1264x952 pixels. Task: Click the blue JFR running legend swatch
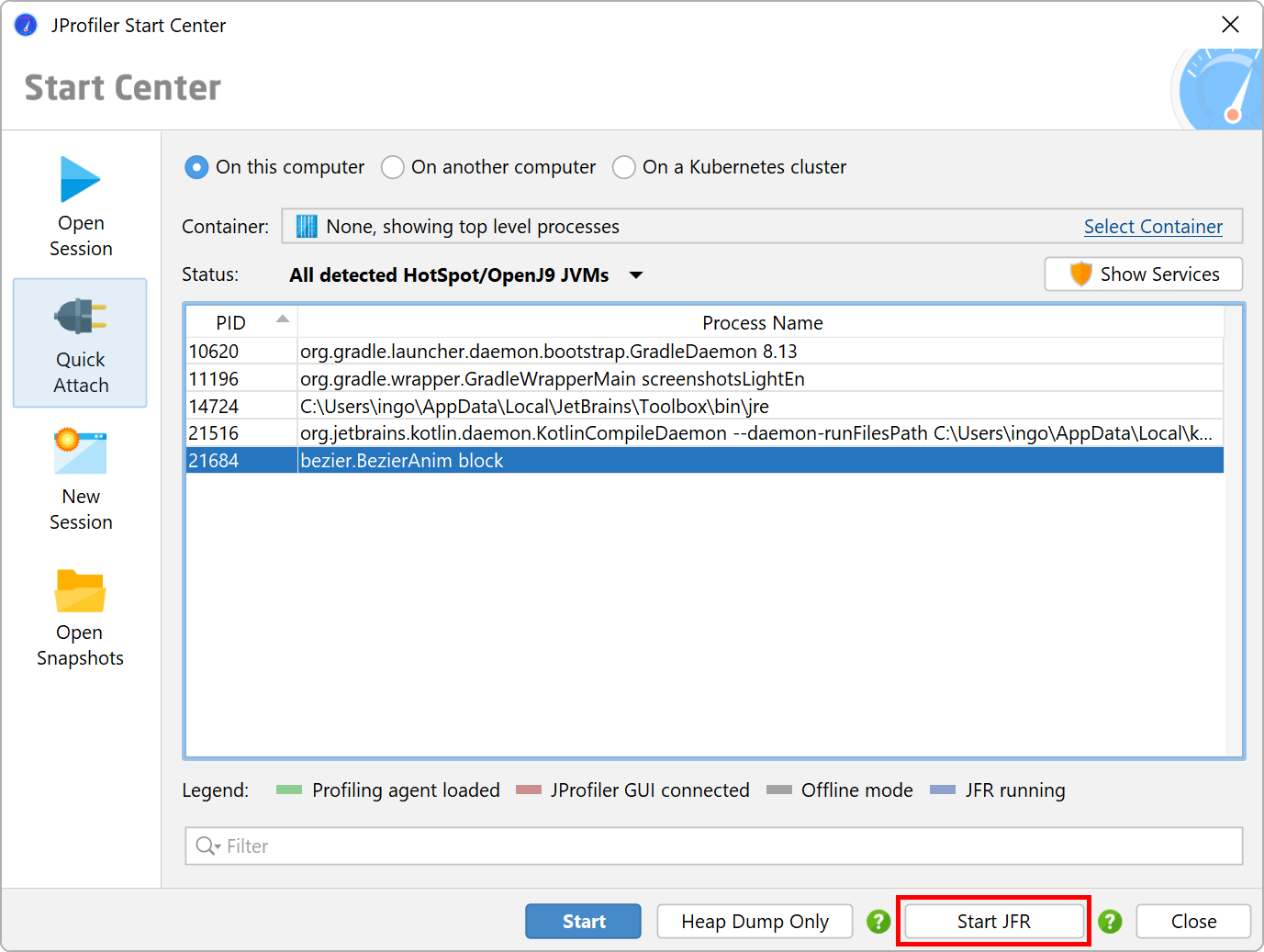click(943, 790)
